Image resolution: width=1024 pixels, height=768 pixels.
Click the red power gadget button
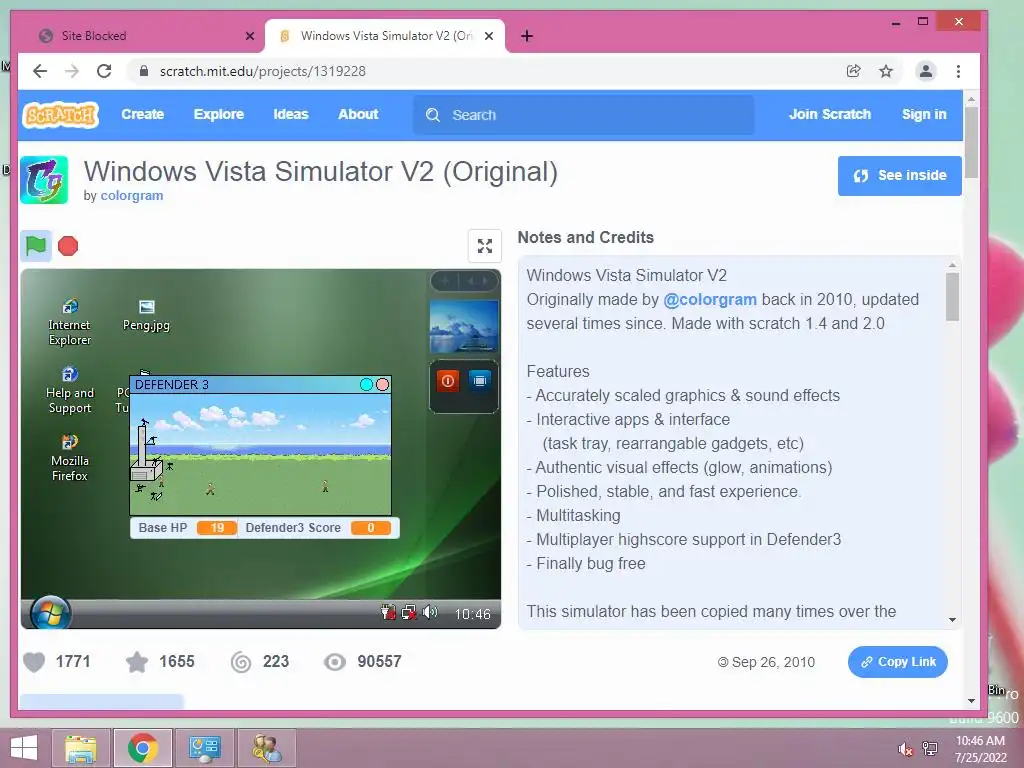pyautogui.click(x=448, y=381)
